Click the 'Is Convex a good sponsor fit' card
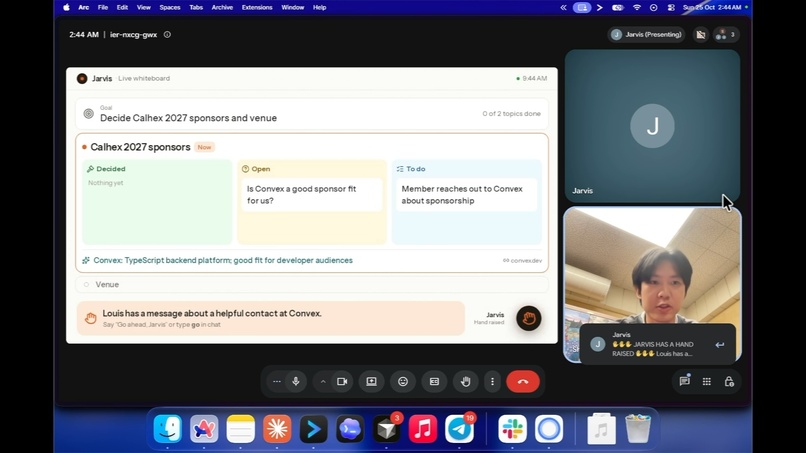Viewport: 806px width, 453px height. [312, 195]
